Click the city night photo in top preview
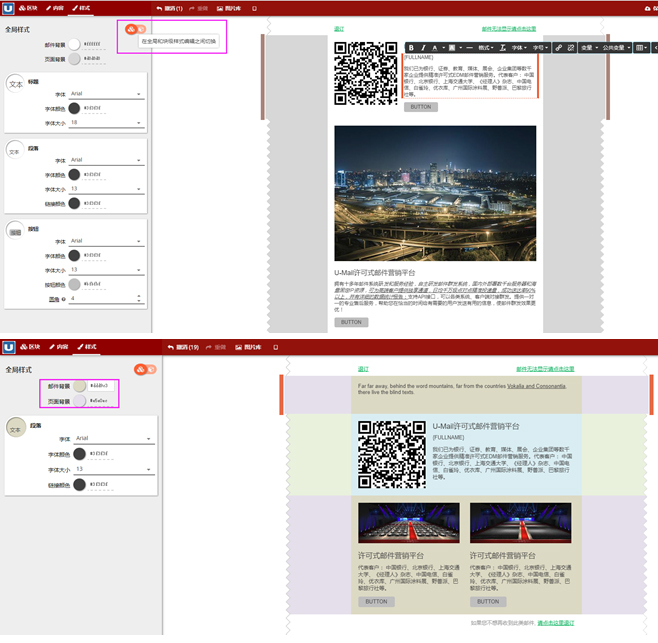 pyautogui.click(x=435, y=193)
